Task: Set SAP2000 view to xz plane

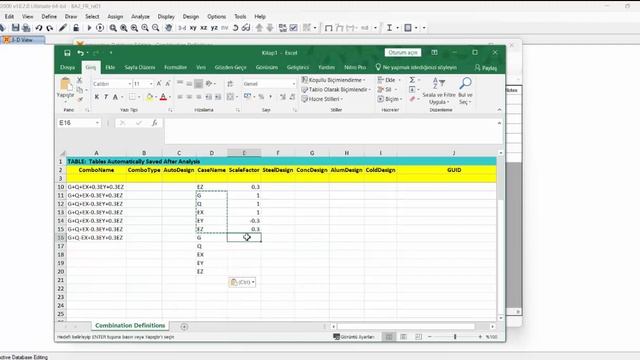Action: [x=204, y=28]
